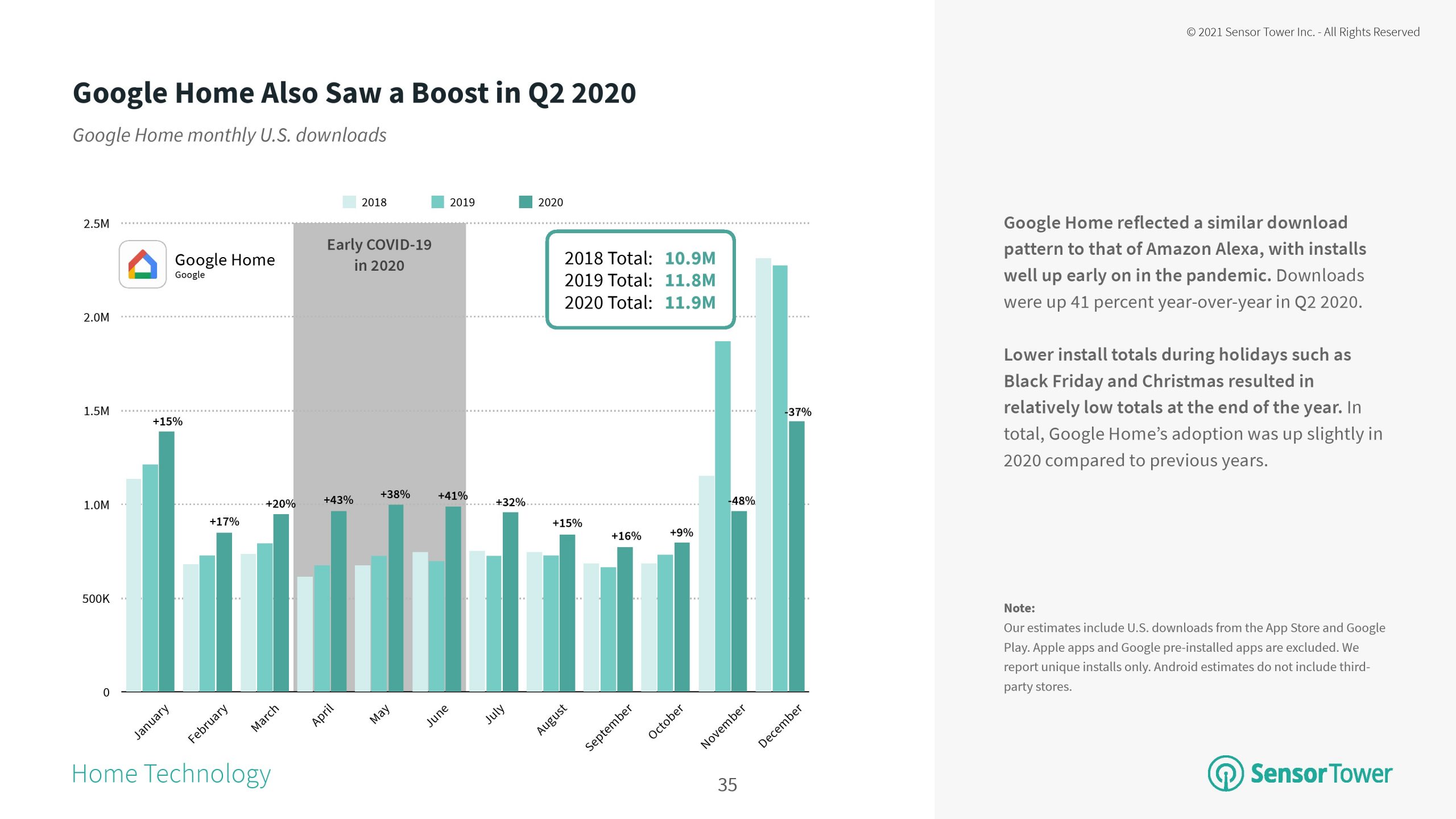Viewport: 1456px width, 819px height.
Task: Click the copyright notice text
Action: [x=1303, y=32]
